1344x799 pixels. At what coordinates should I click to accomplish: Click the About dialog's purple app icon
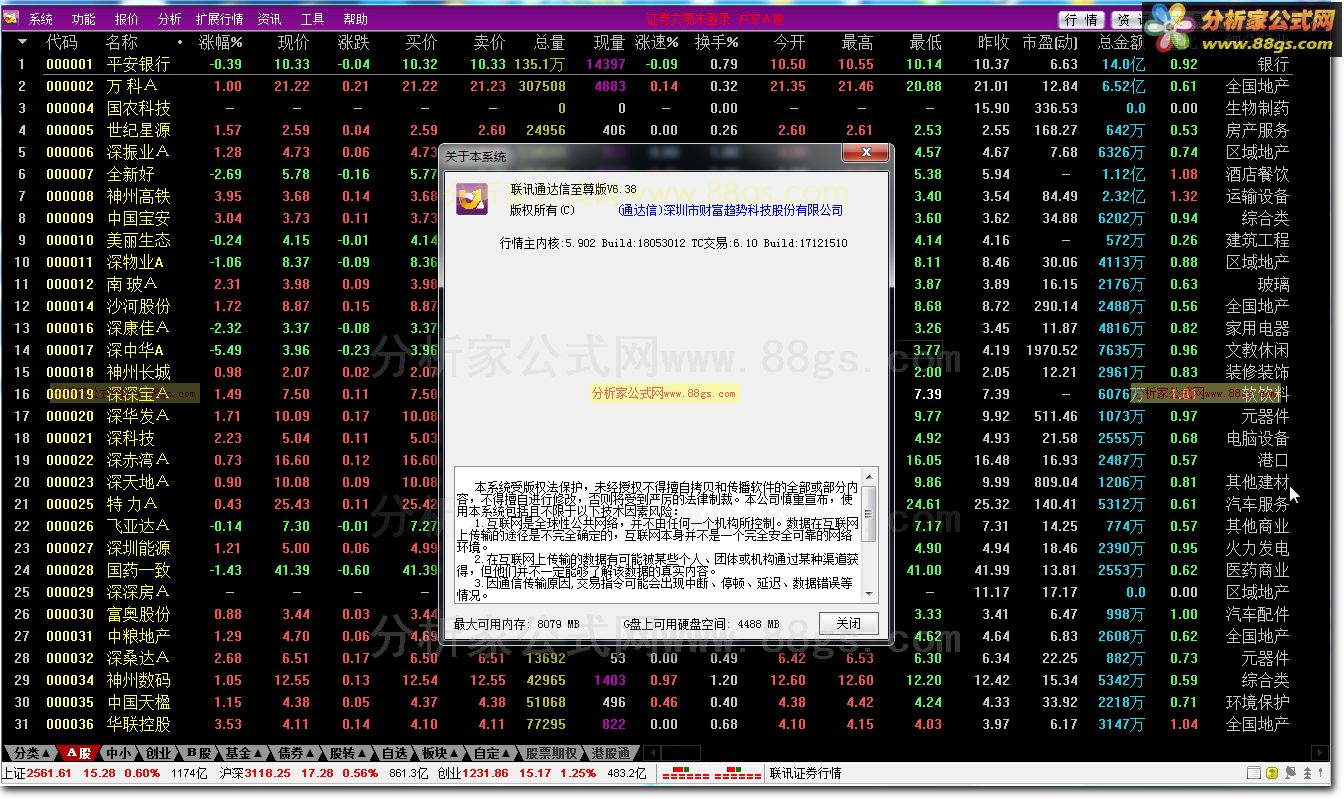[471, 199]
